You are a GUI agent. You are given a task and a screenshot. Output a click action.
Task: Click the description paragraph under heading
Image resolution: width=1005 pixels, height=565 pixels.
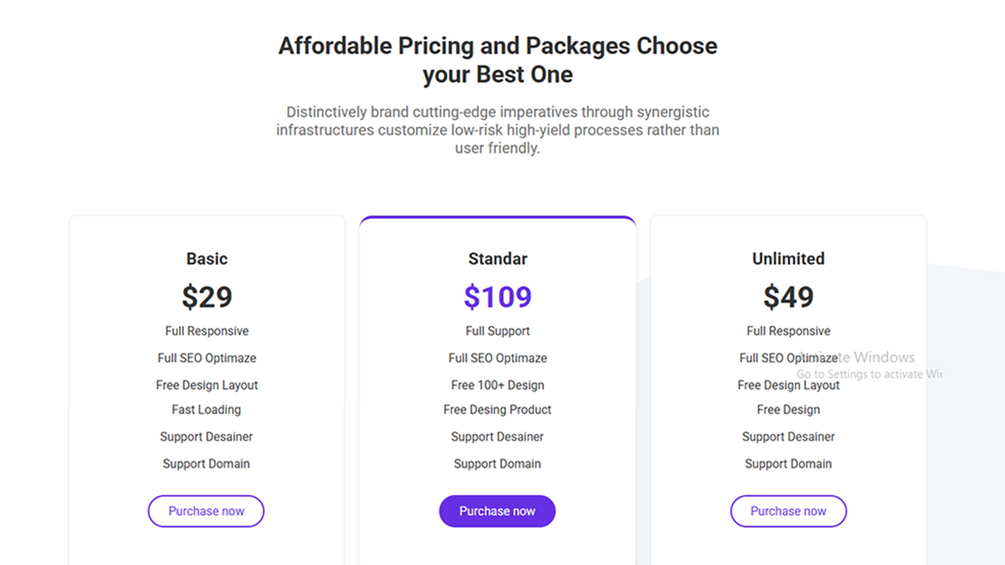point(497,130)
